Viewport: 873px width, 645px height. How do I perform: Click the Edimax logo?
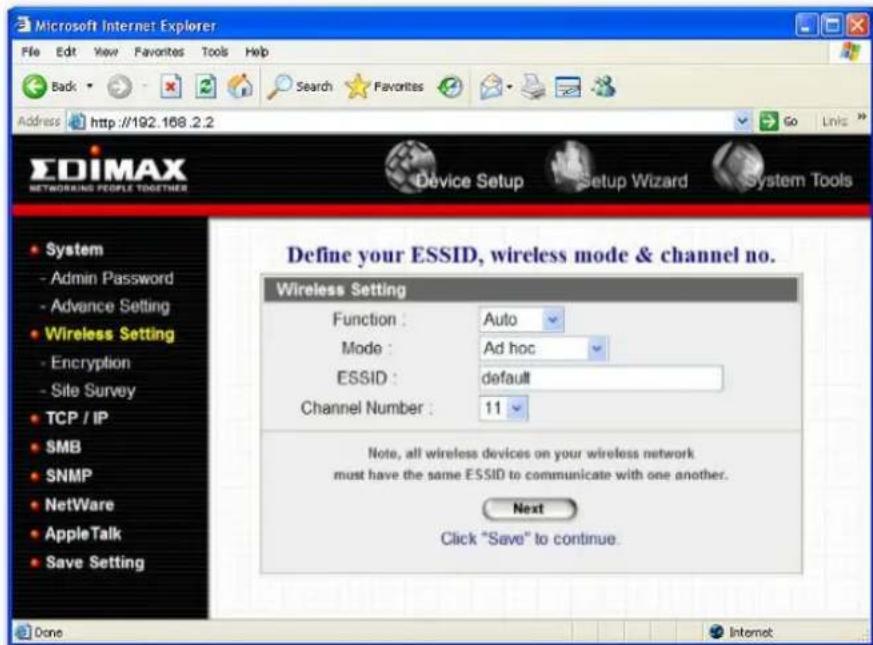coord(109,169)
